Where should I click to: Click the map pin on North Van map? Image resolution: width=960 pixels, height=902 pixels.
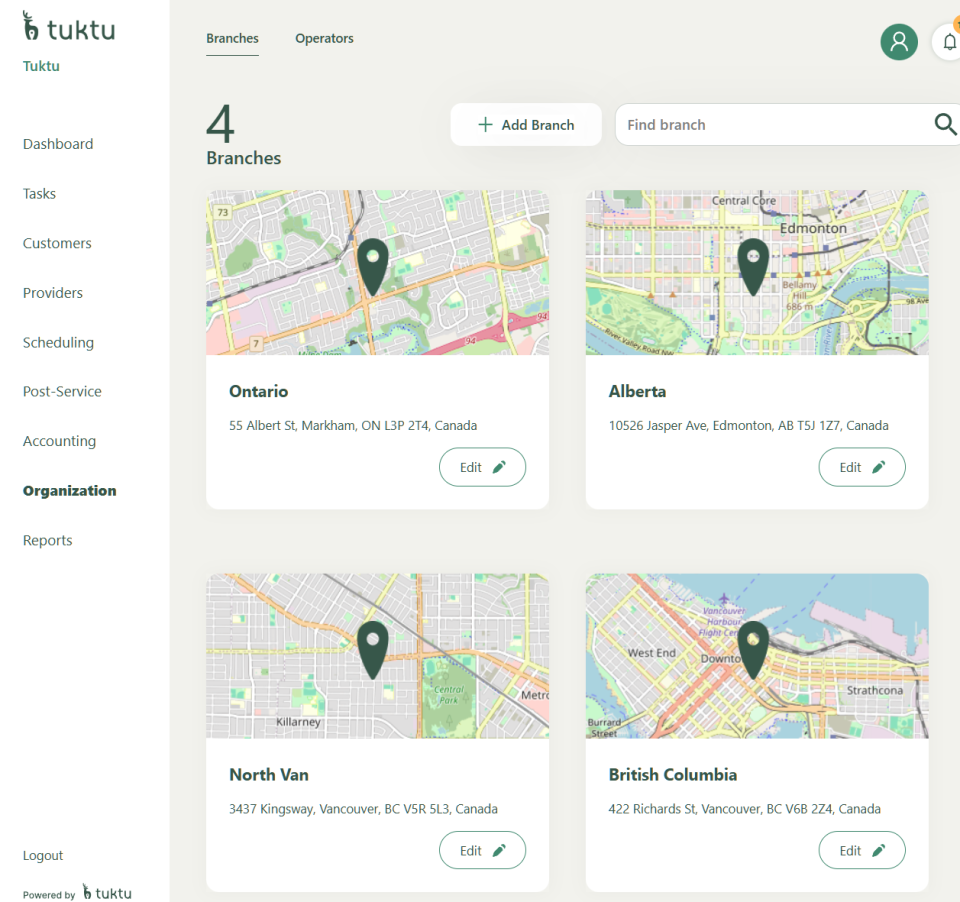(373, 646)
